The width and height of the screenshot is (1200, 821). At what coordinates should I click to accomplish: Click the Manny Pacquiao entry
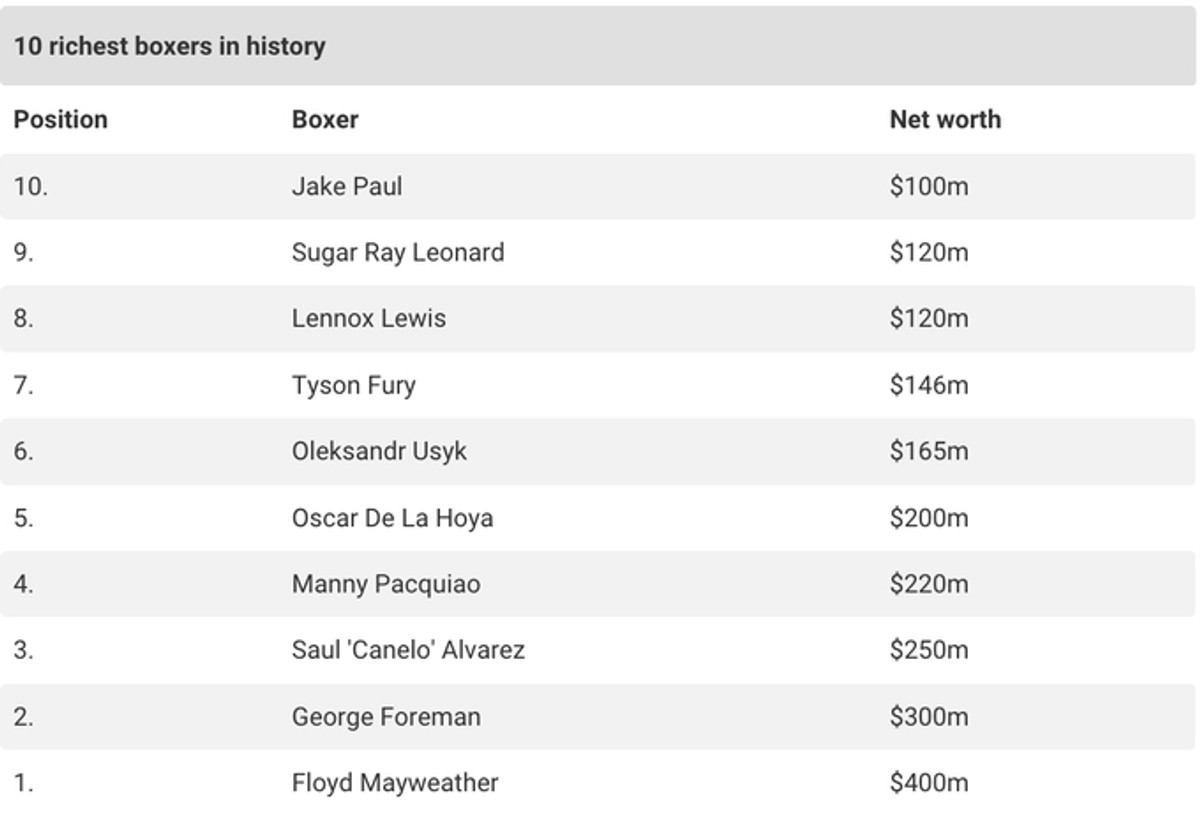386,585
